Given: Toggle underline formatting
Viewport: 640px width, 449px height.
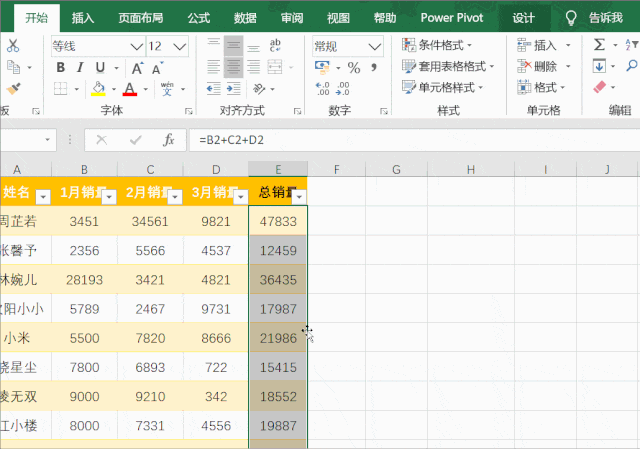Looking at the screenshot, I should click(x=100, y=67).
